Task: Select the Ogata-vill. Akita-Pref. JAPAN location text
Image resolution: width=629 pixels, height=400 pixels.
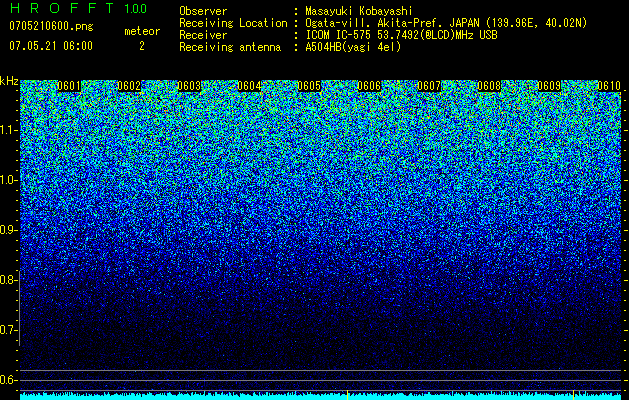Action: (x=446, y=23)
